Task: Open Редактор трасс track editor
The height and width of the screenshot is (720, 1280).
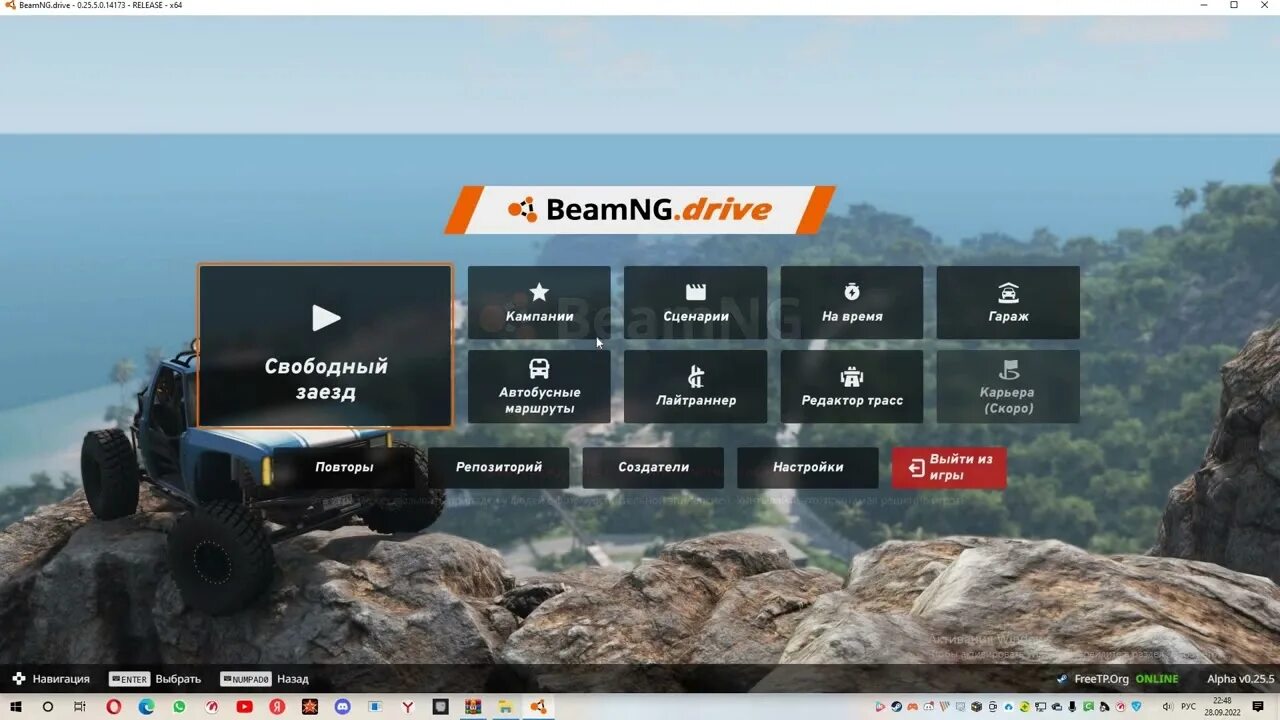Action: coord(852,386)
